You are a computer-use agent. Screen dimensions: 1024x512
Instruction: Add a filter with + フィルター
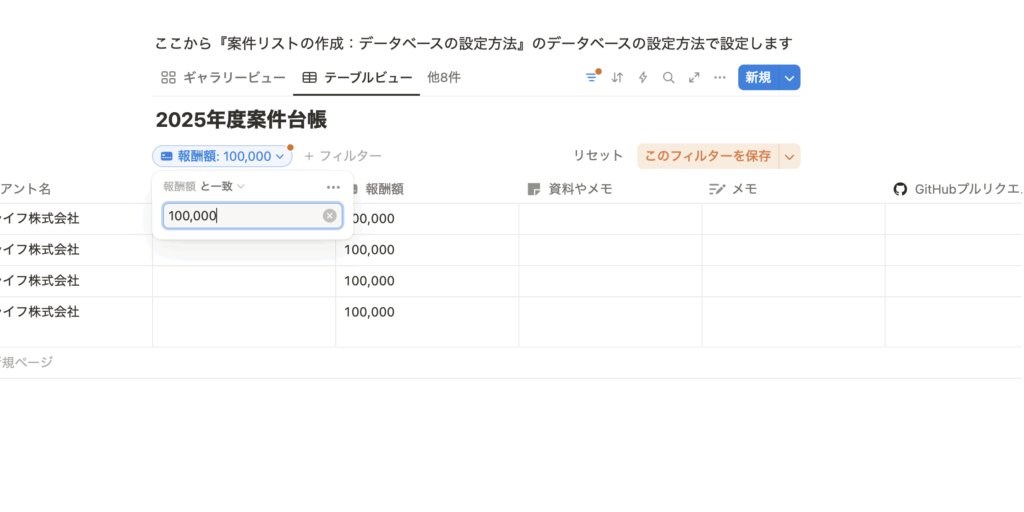point(342,156)
